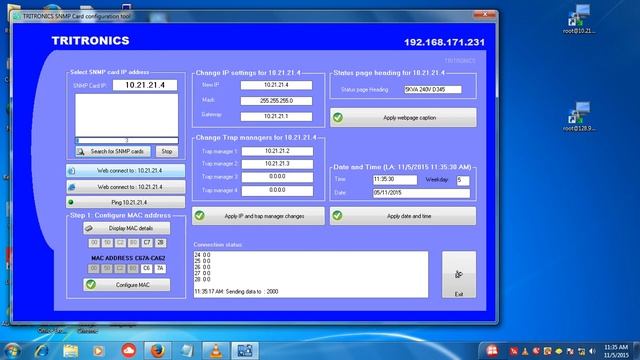Viewport: 640px width, 360px height.
Task: Click Trap manager 1 field
Action: click(277, 151)
